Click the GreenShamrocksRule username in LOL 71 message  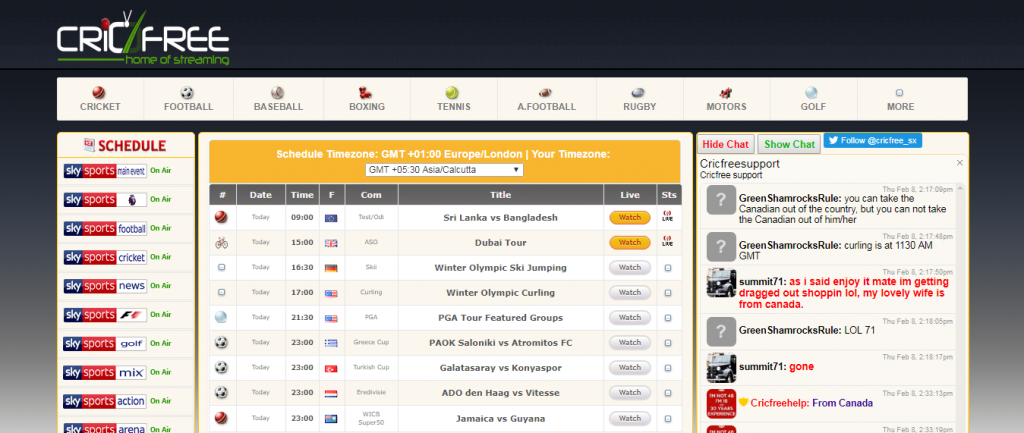(x=790, y=331)
